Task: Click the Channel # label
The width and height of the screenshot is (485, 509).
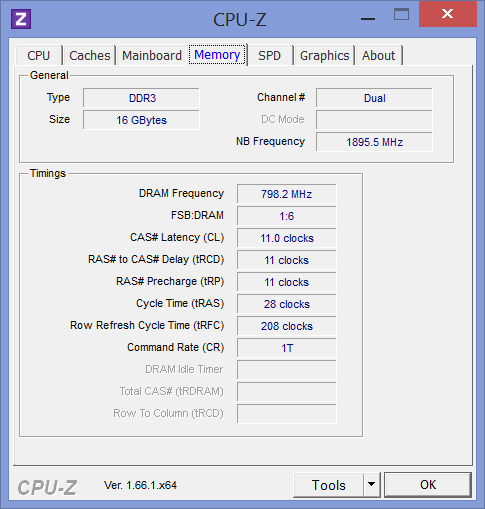Action: (x=281, y=97)
